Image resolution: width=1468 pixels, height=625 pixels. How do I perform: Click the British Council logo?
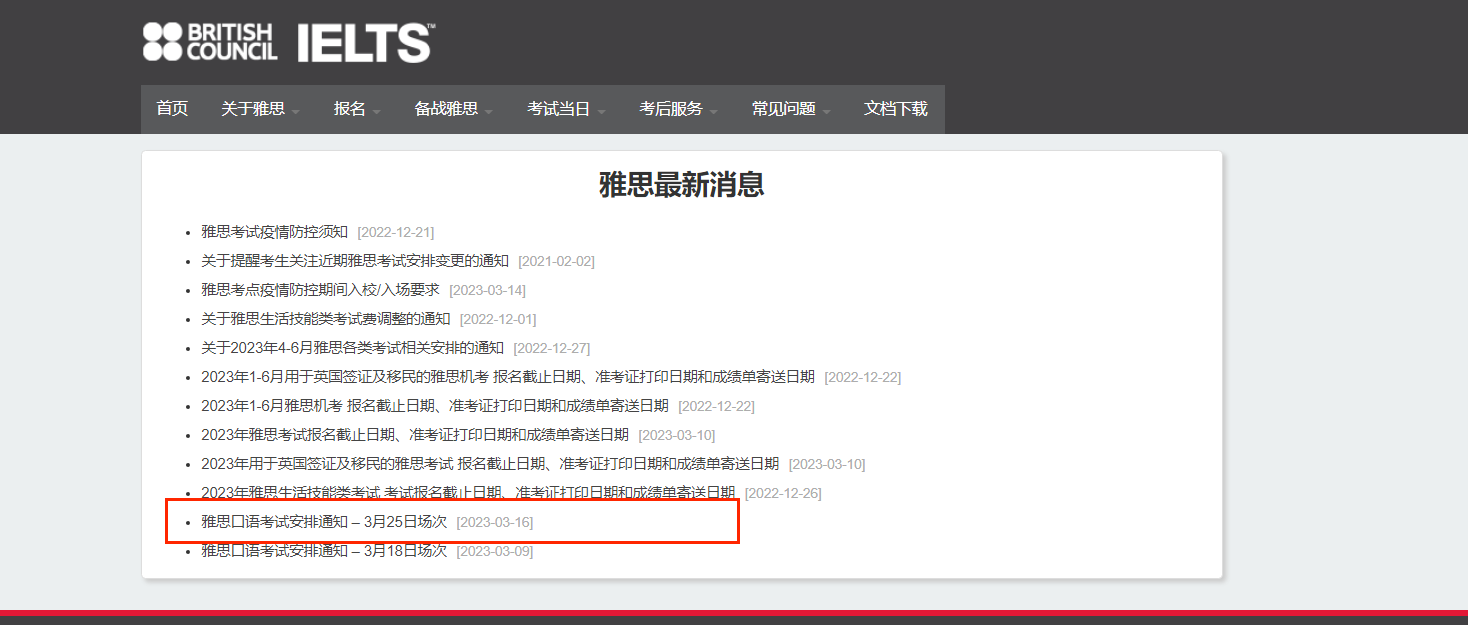tap(210, 42)
